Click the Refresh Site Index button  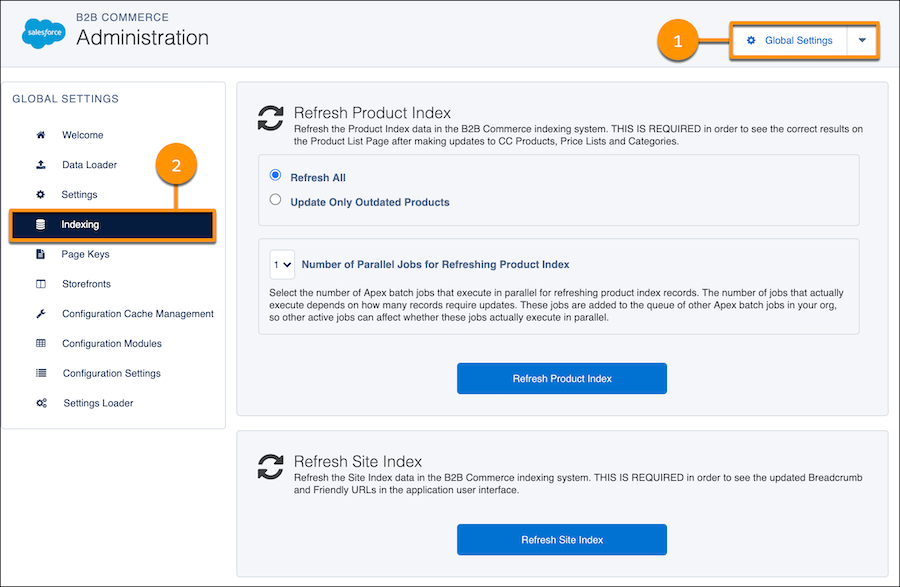coord(562,540)
